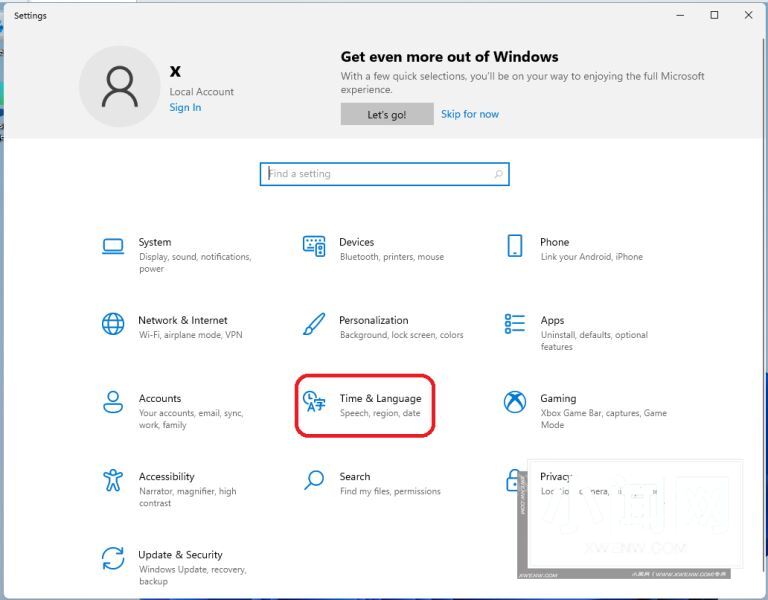Open the Phone icon
This screenshot has width=768, height=600.
pos(515,245)
